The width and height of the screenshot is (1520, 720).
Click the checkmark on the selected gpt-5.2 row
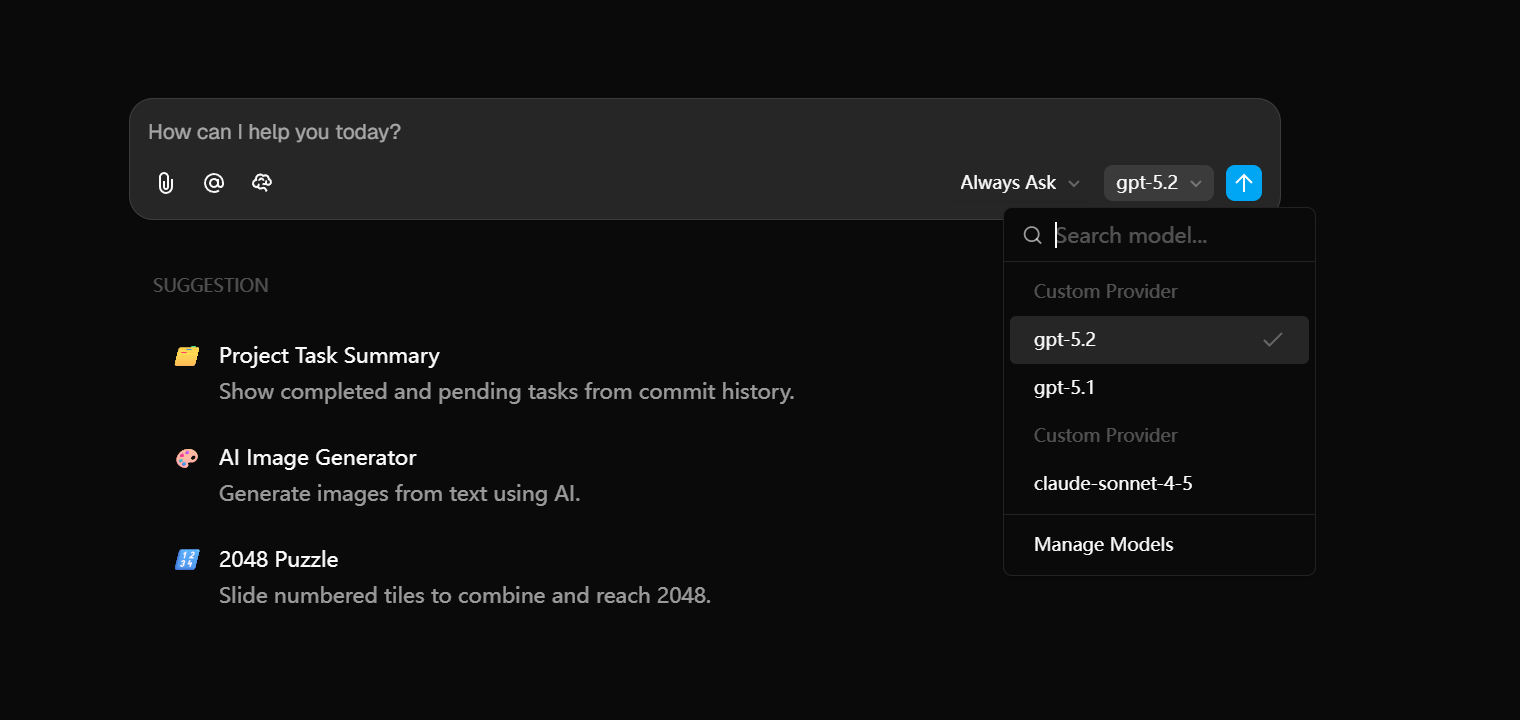(x=1272, y=340)
